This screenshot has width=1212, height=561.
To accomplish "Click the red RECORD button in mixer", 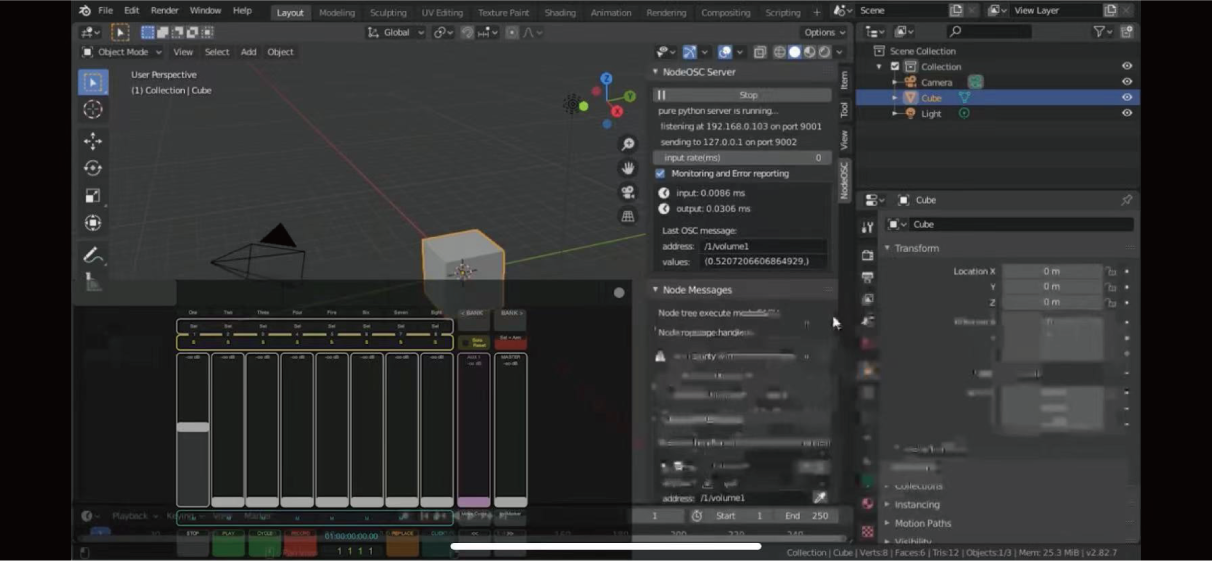I will coord(300,541).
